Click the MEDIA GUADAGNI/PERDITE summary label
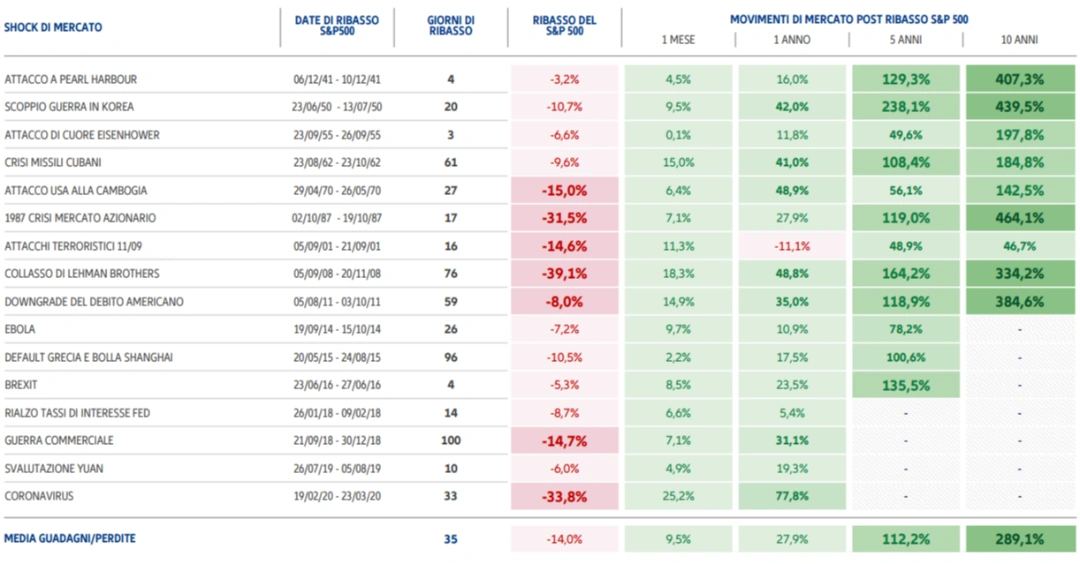Screen dimensions: 1080x564 click(x=70, y=539)
